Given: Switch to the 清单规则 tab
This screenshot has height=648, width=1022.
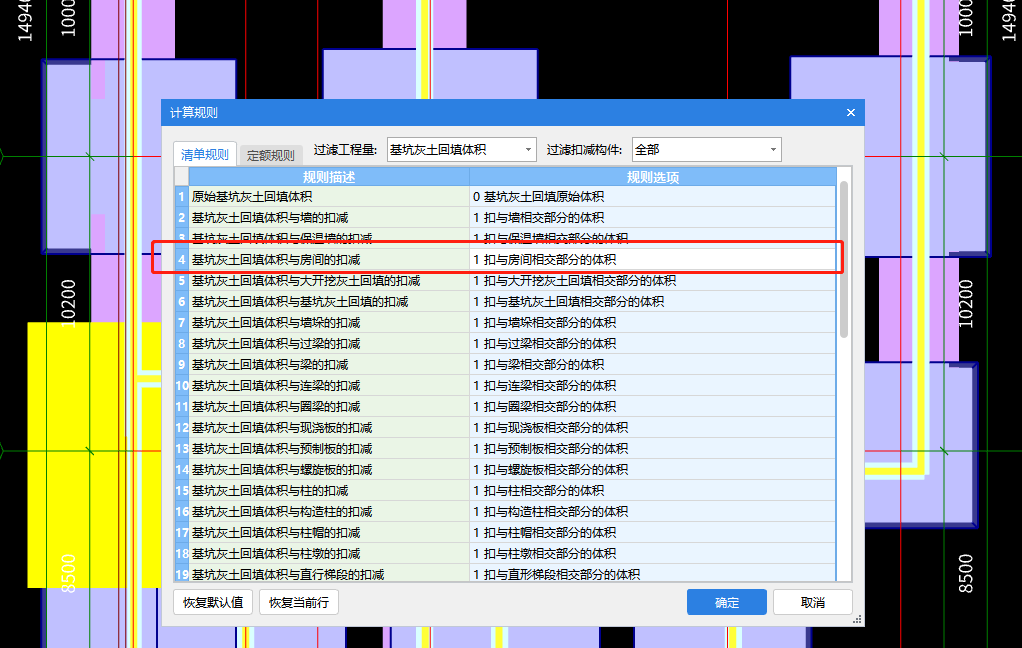Looking at the screenshot, I should click(x=205, y=155).
